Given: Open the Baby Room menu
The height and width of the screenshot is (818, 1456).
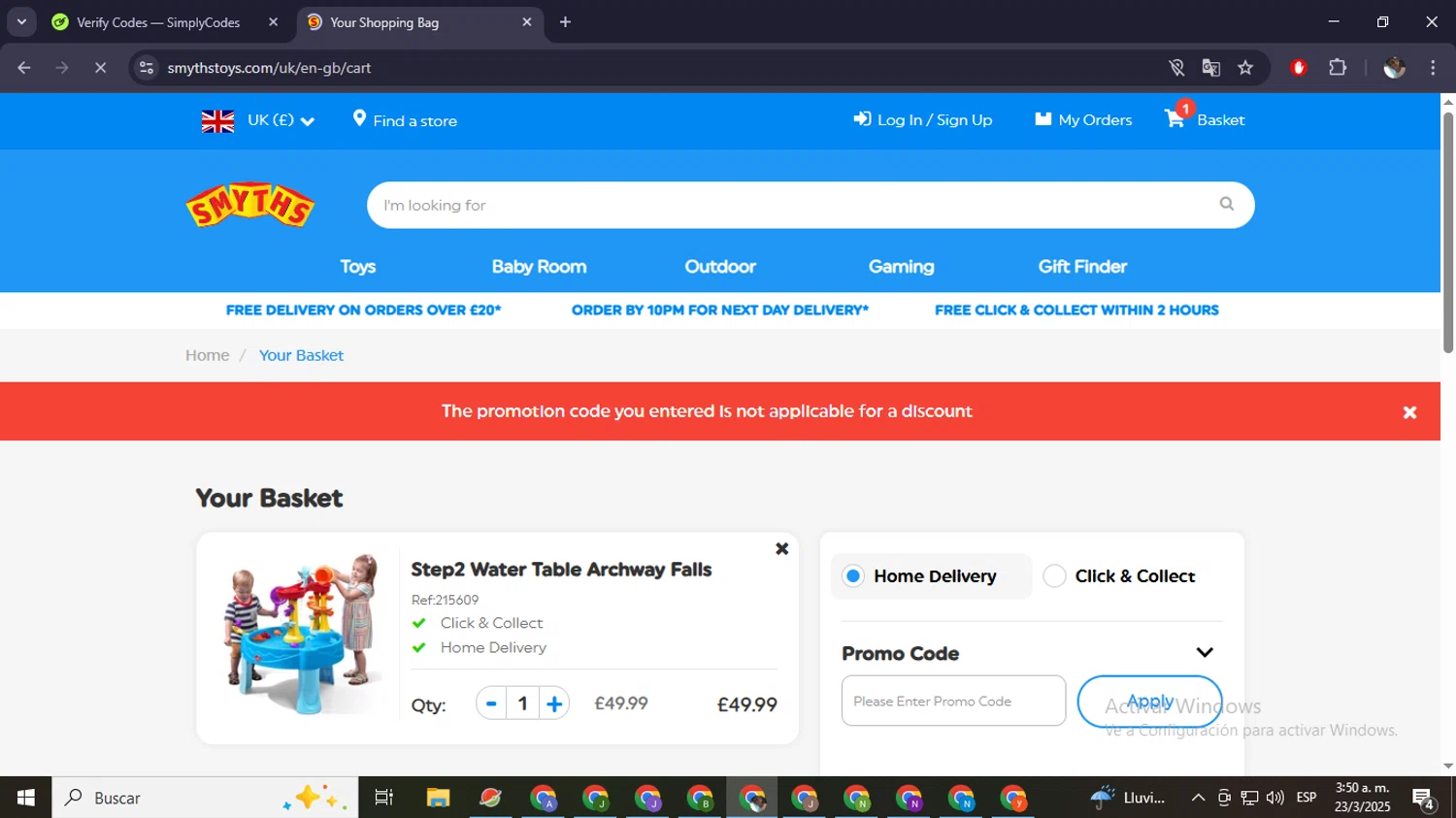Looking at the screenshot, I should pyautogui.click(x=539, y=266).
